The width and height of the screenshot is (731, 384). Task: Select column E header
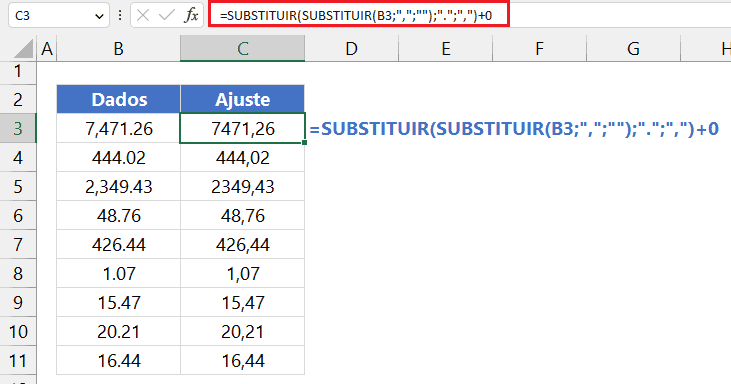[446, 48]
